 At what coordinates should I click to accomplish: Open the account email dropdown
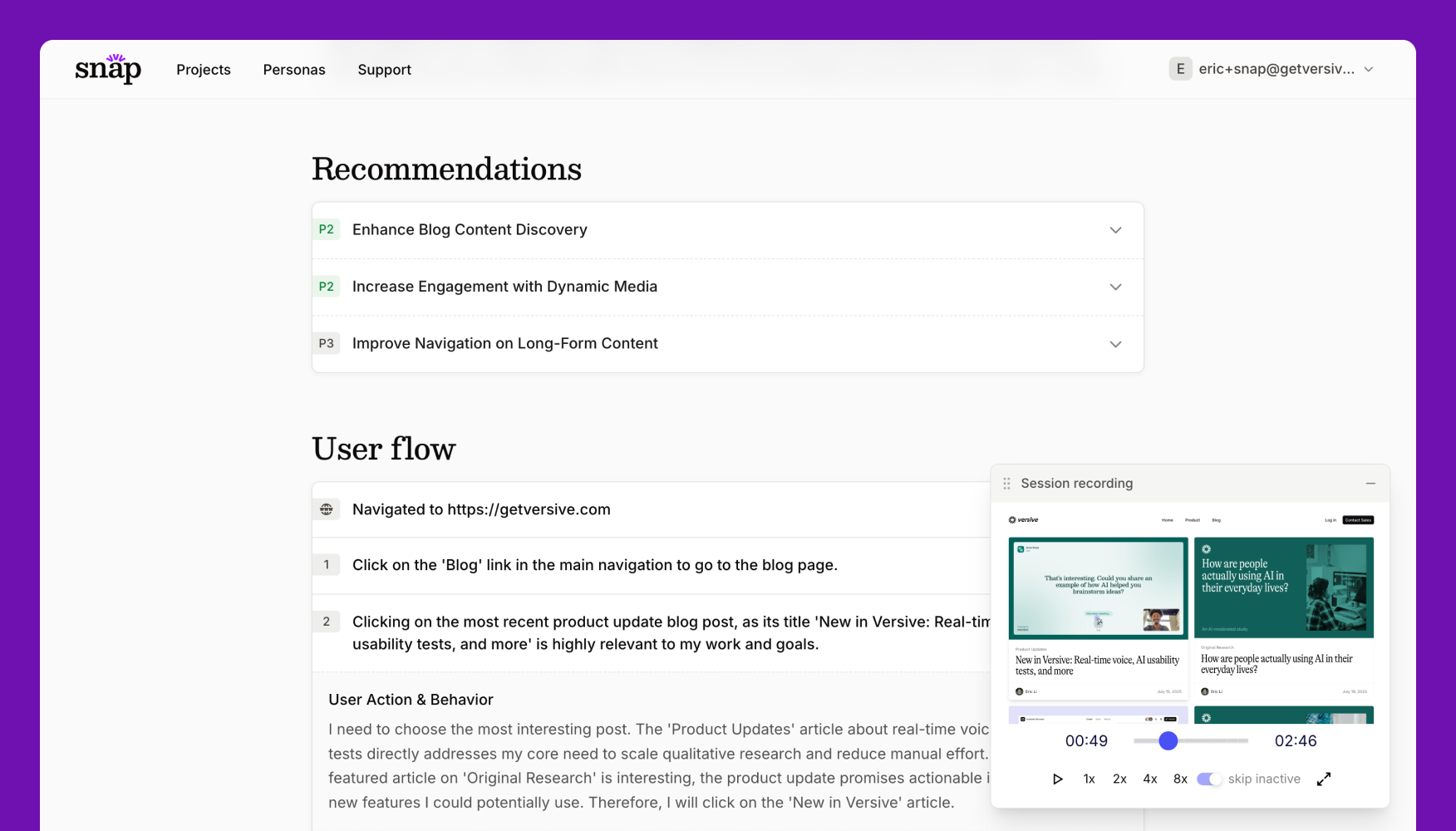coord(1368,69)
